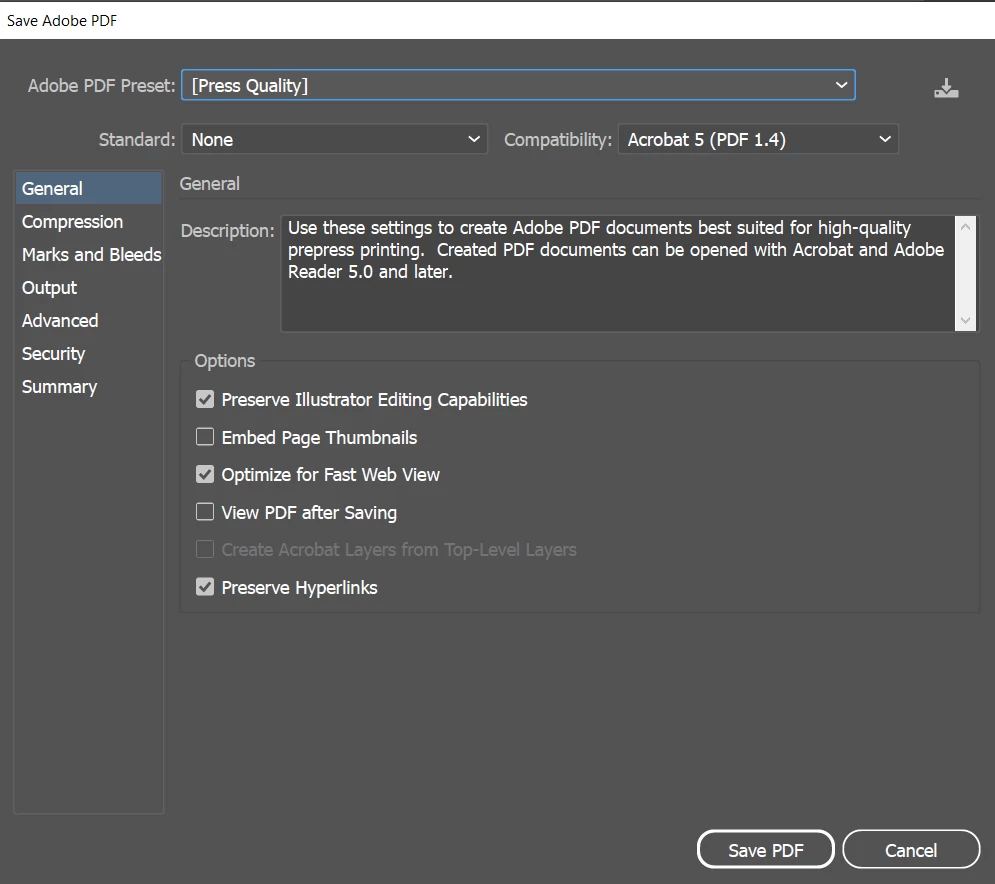995x884 pixels.
Task: Enable View PDF after Saving
Action: pyautogui.click(x=205, y=511)
